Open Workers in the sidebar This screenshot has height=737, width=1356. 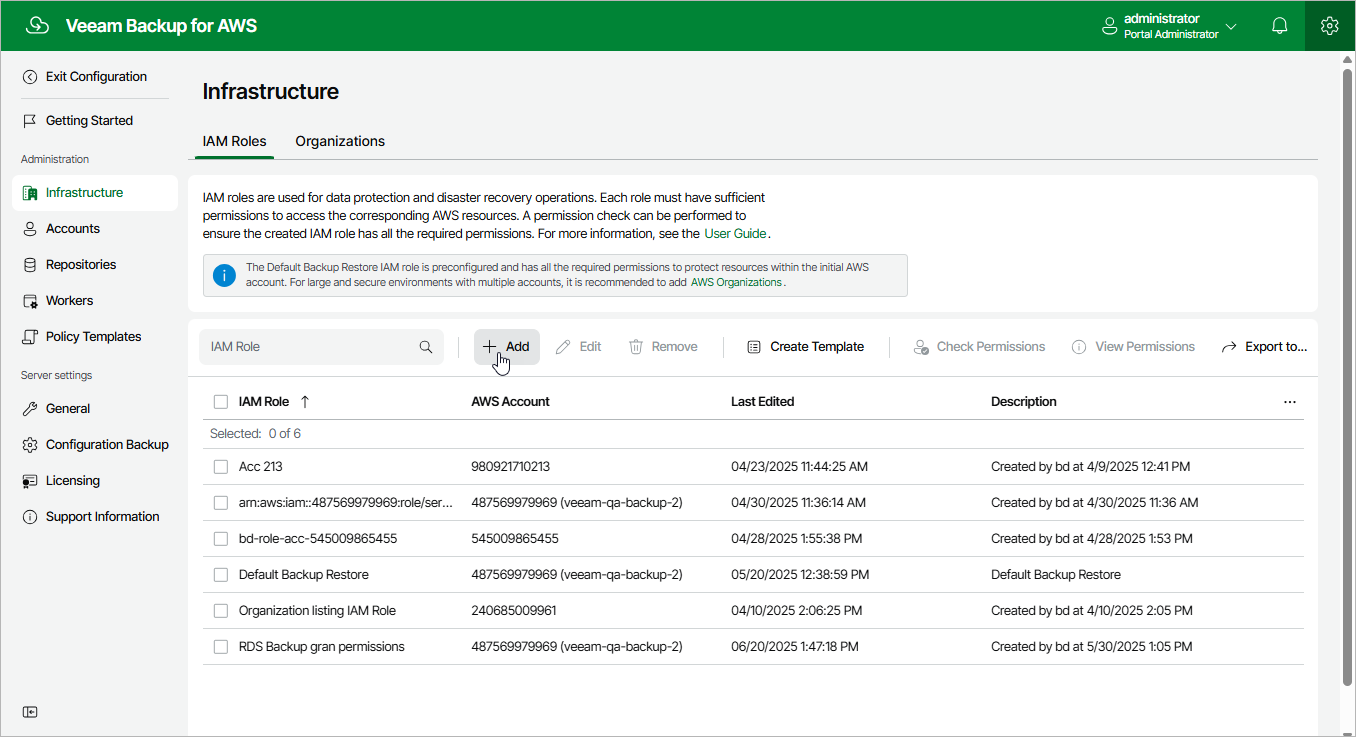(x=95, y=301)
